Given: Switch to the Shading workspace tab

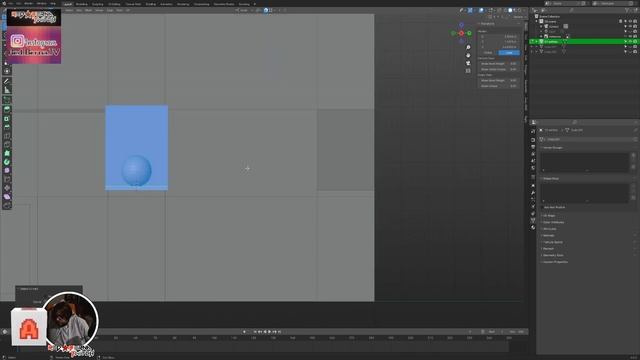Looking at the screenshot, I should (x=151, y=4).
